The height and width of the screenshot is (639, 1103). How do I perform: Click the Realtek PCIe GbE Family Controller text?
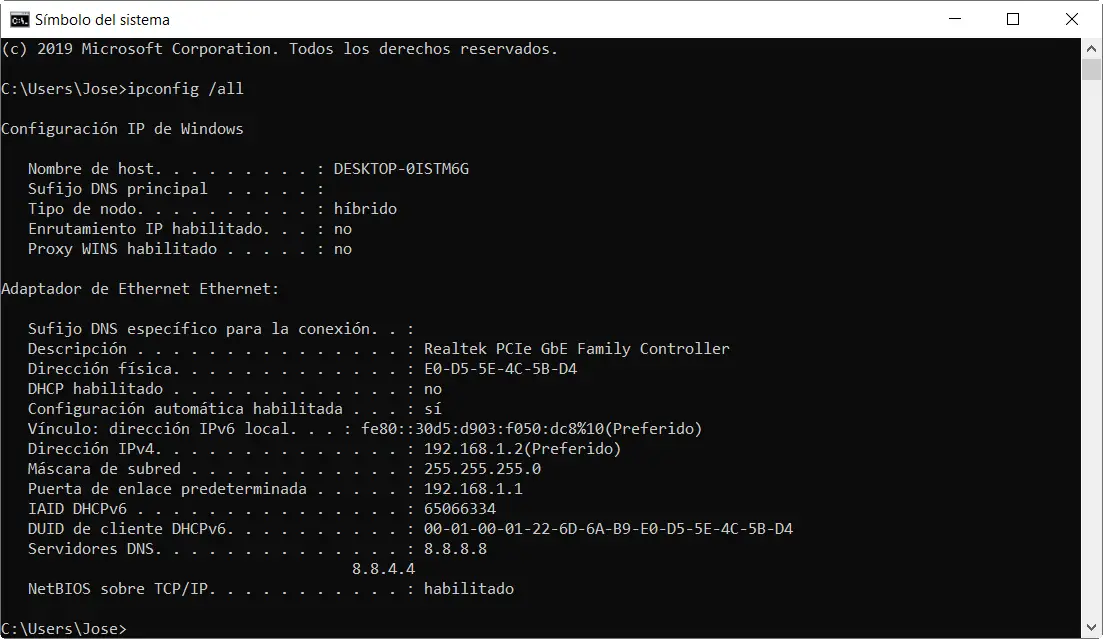click(576, 349)
